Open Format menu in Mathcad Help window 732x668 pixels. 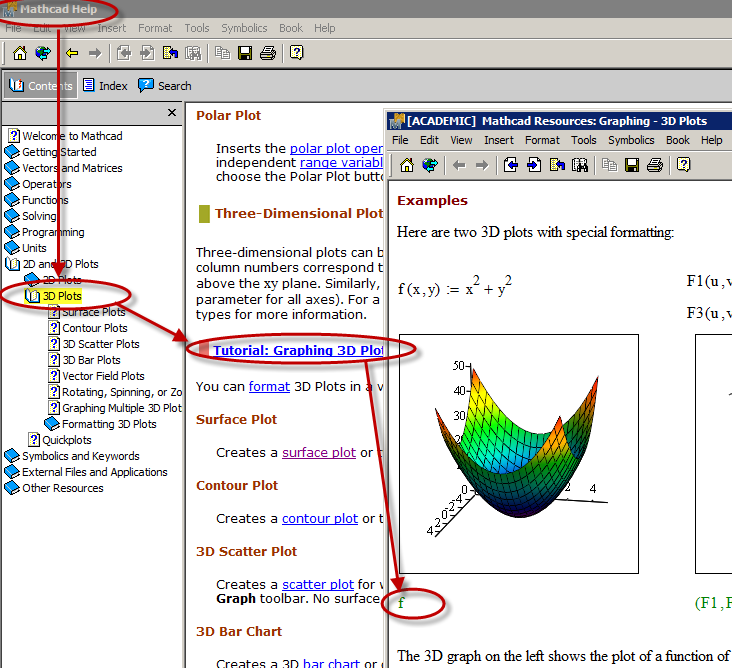click(155, 28)
